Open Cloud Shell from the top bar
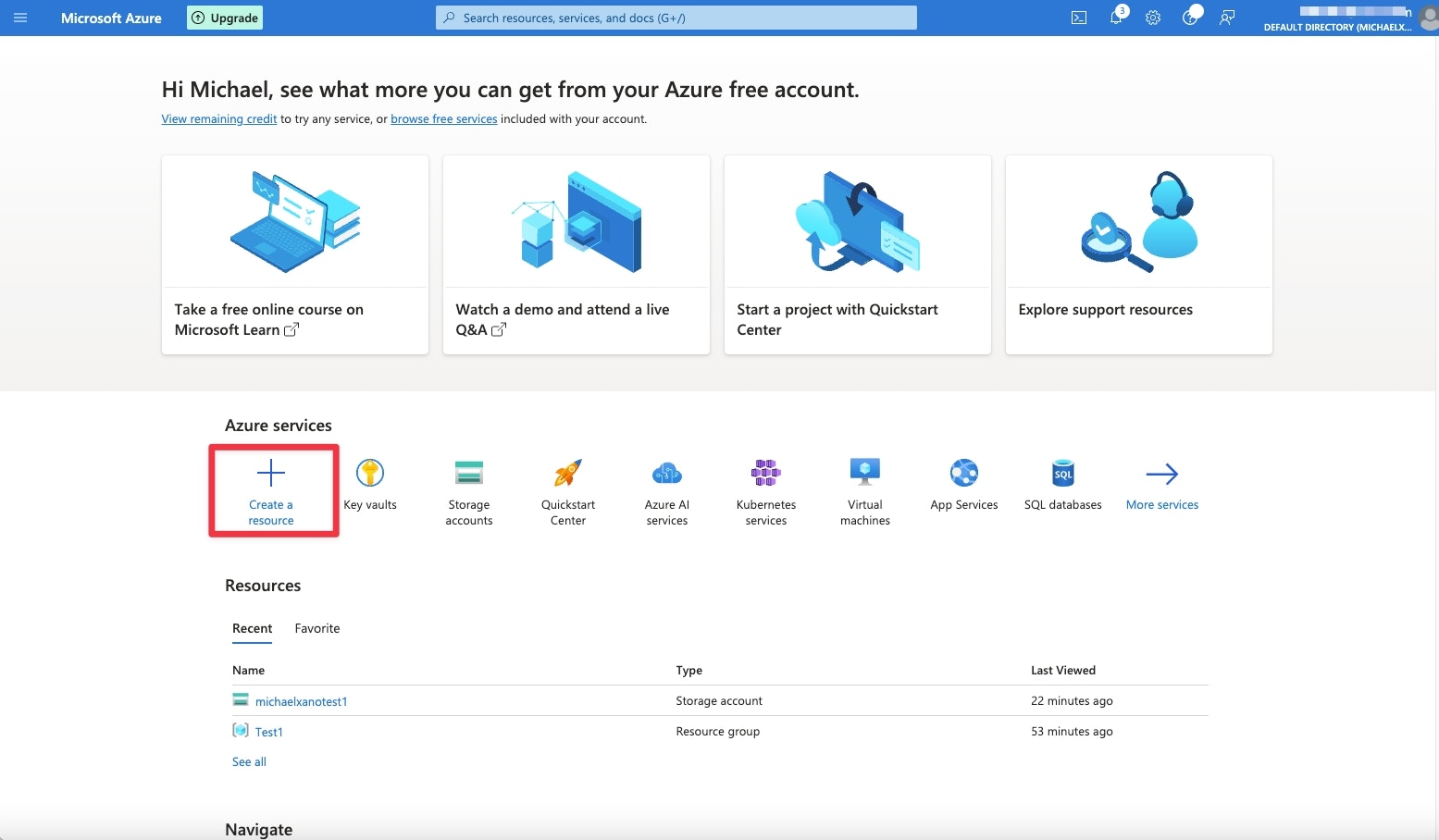This screenshot has width=1439, height=840. tap(1079, 18)
